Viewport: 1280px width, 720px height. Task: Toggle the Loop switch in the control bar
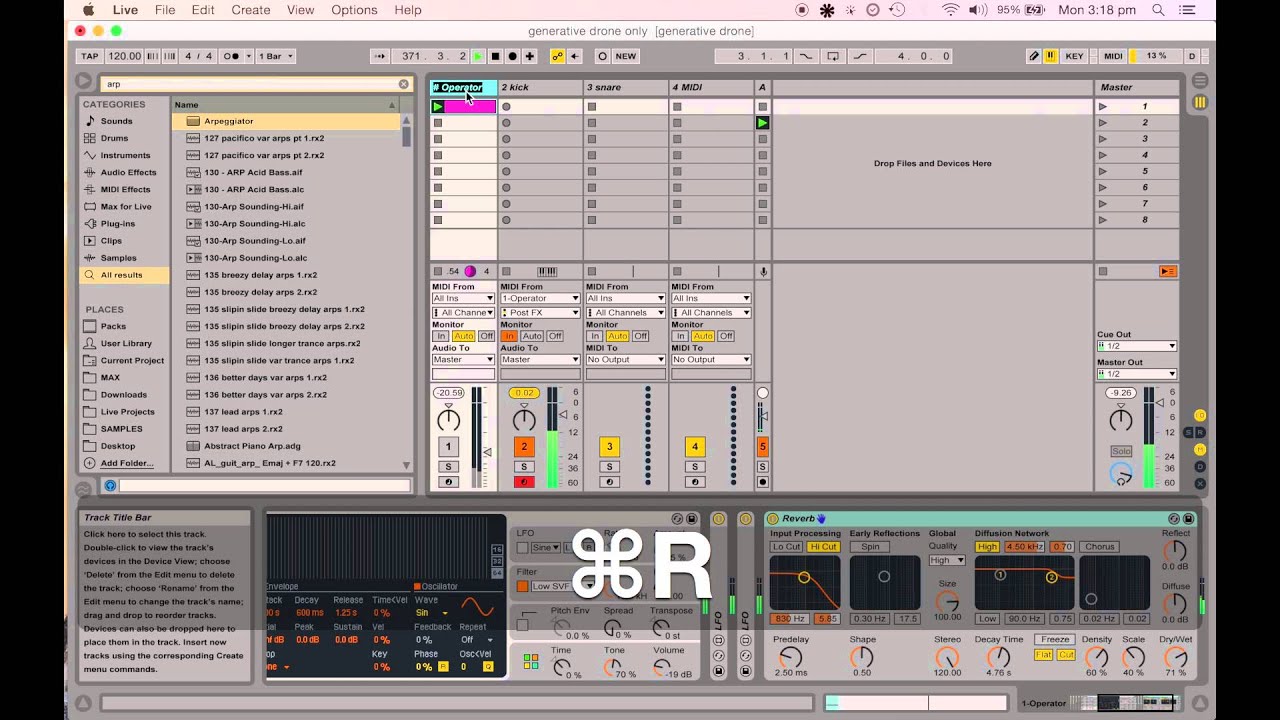coord(833,56)
